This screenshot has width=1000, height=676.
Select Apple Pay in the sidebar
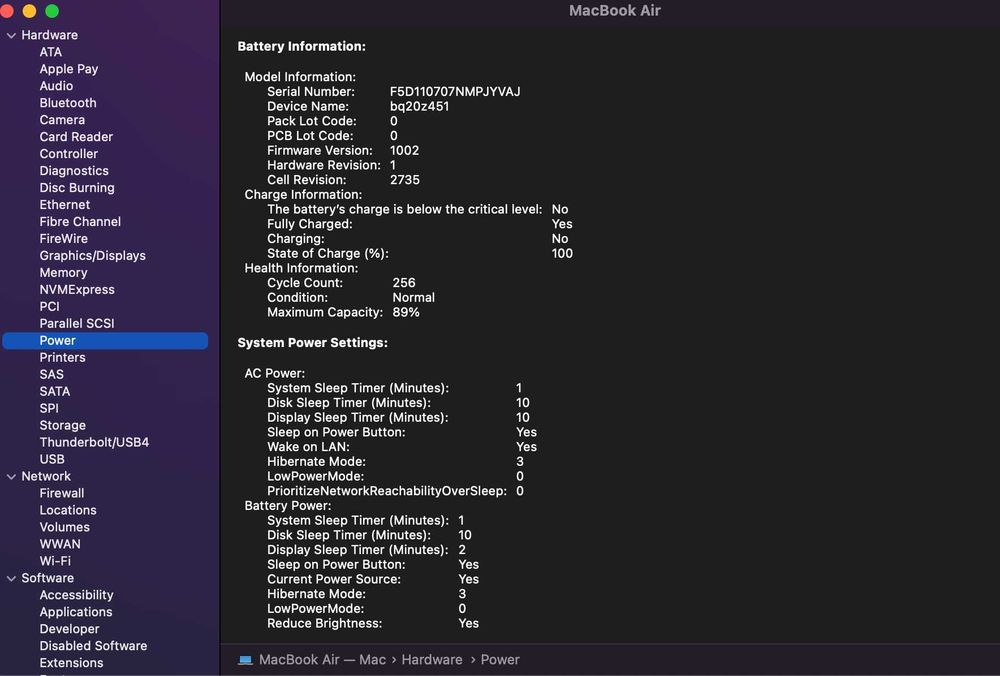(69, 69)
